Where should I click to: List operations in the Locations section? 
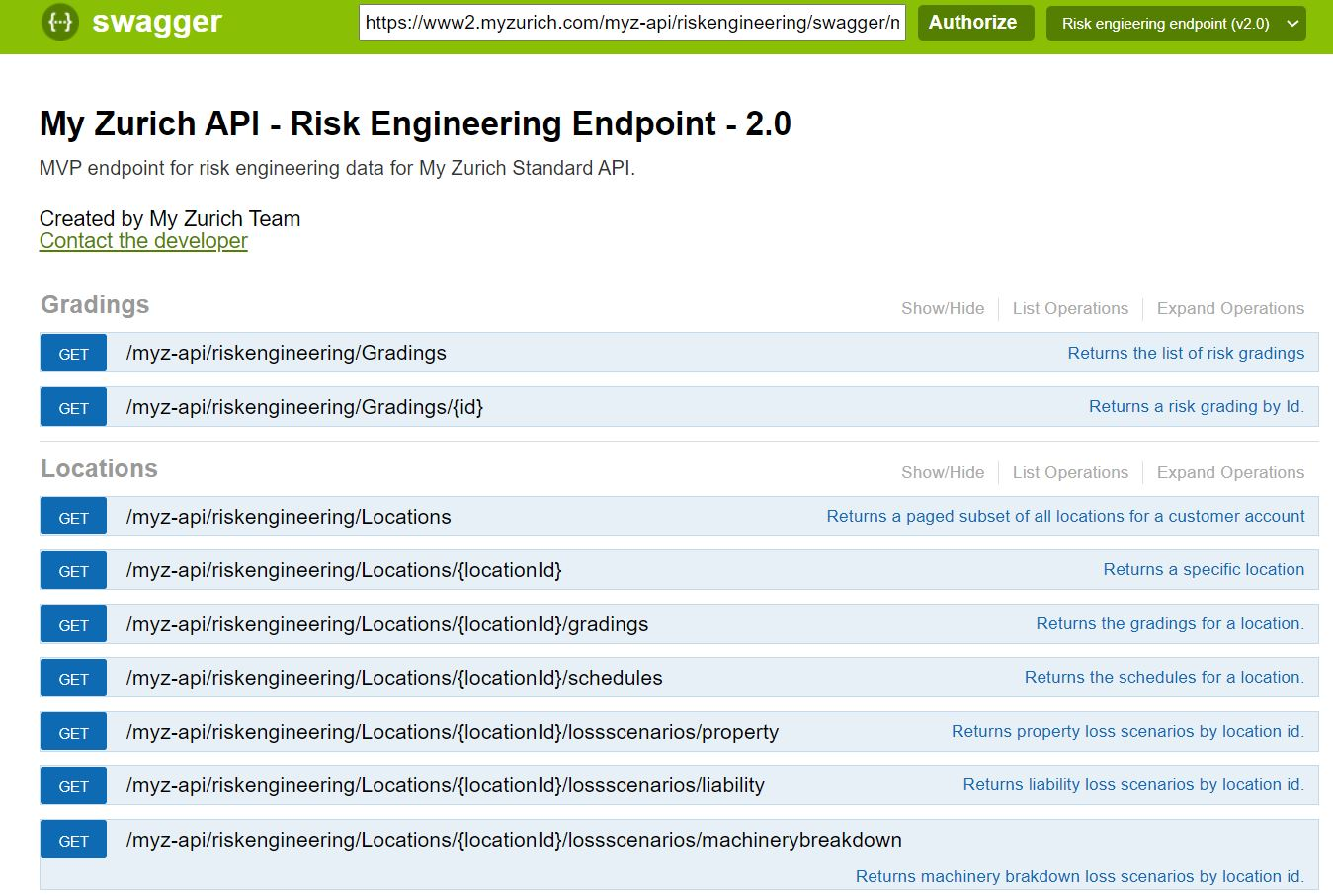[1069, 472]
